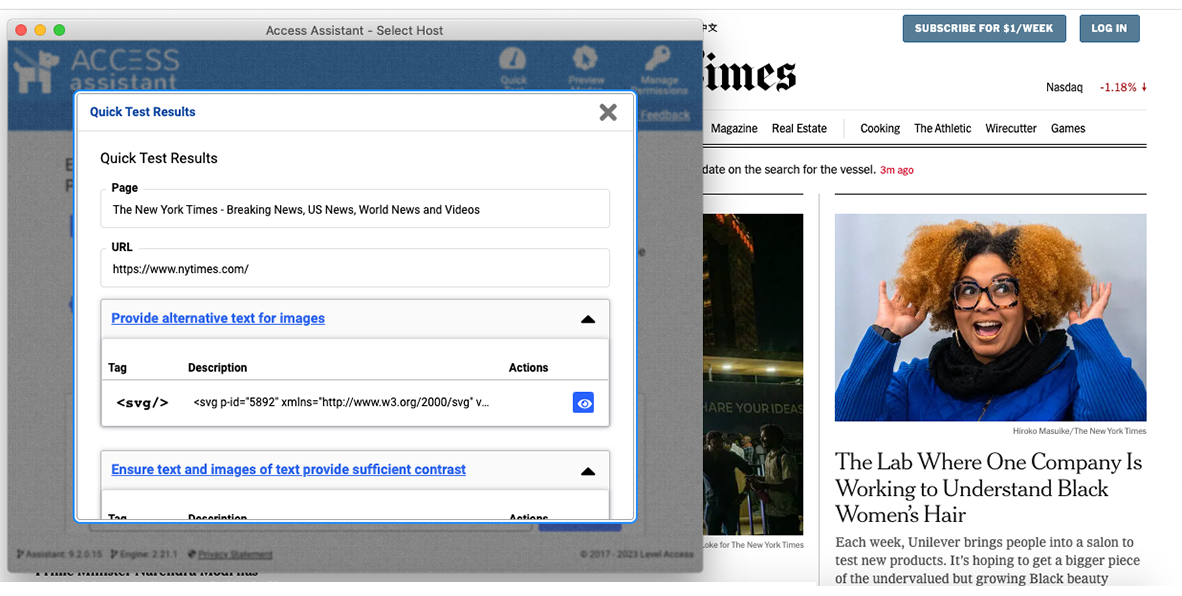Viewport: 1182px width, 596px height.
Task: Open the Games section
Action: point(1067,128)
